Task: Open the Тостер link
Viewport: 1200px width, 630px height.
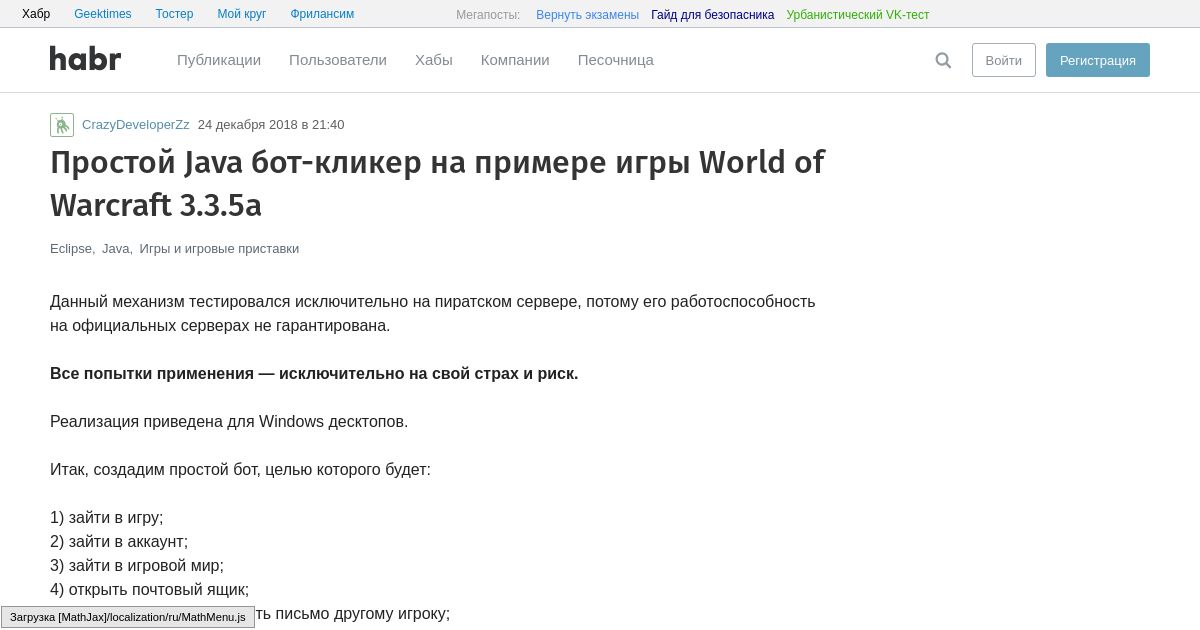Action: [x=174, y=14]
